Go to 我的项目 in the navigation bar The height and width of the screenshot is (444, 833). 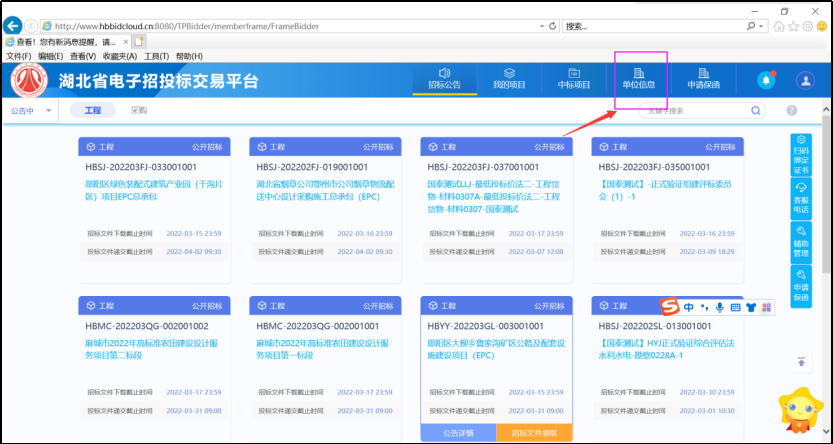[x=509, y=79]
